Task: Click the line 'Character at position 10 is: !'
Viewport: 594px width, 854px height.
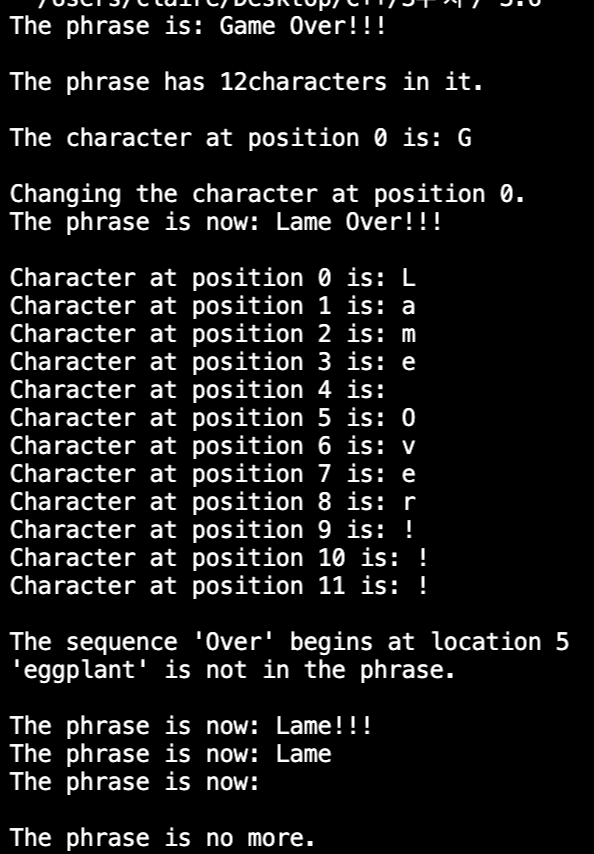Action: 219,558
